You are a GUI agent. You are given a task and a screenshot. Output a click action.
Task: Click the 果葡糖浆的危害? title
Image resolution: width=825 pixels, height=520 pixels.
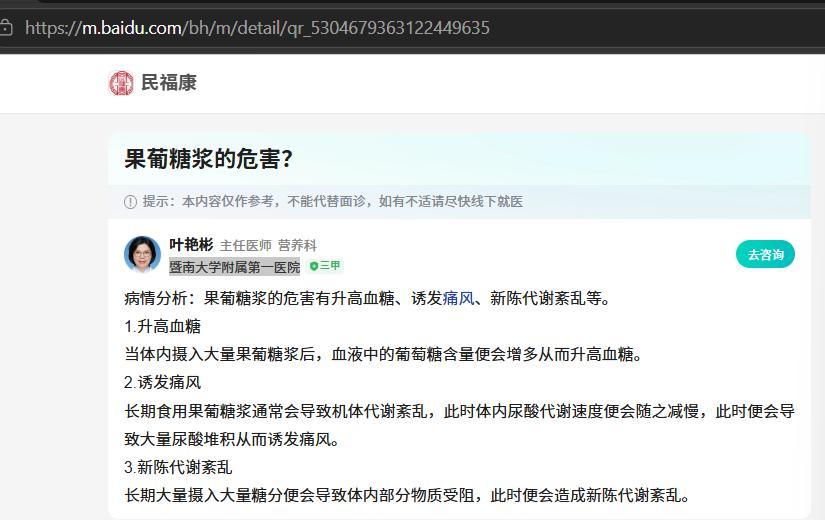point(208,158)
